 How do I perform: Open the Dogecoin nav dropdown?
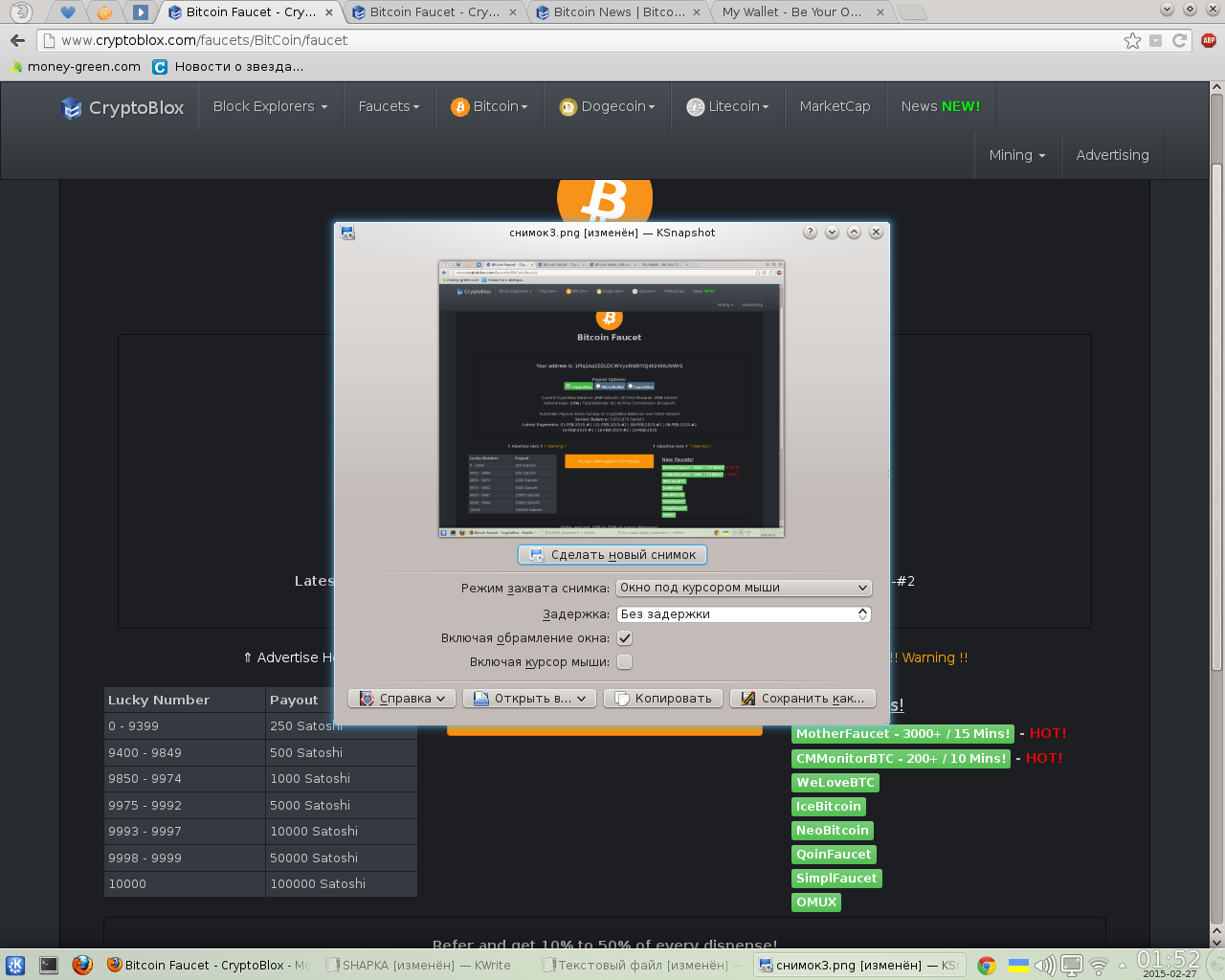coord(607,106)
